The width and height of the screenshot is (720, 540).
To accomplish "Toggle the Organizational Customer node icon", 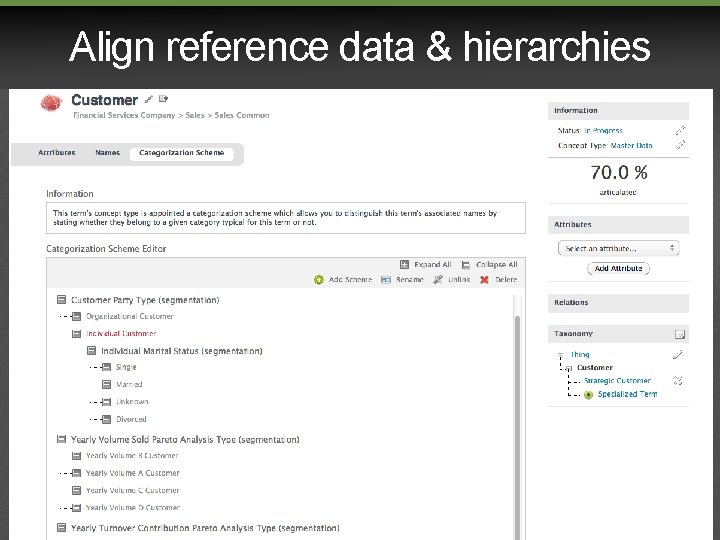I will [x=76, y=316].
